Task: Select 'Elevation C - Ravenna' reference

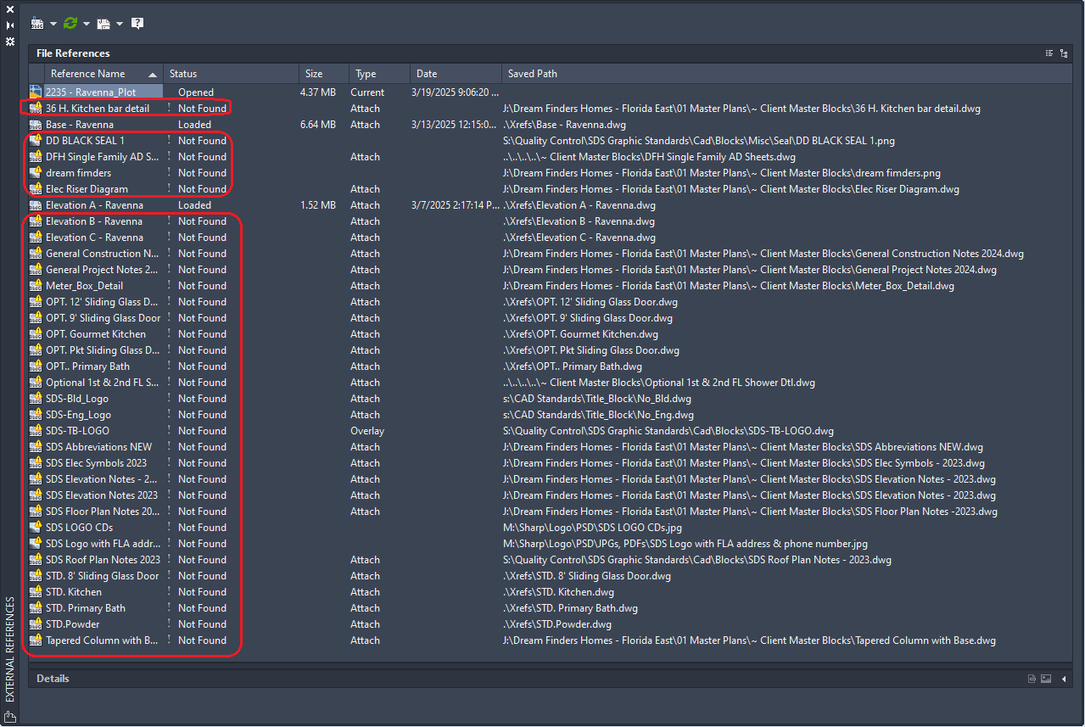Action: [x=94, y=237]
